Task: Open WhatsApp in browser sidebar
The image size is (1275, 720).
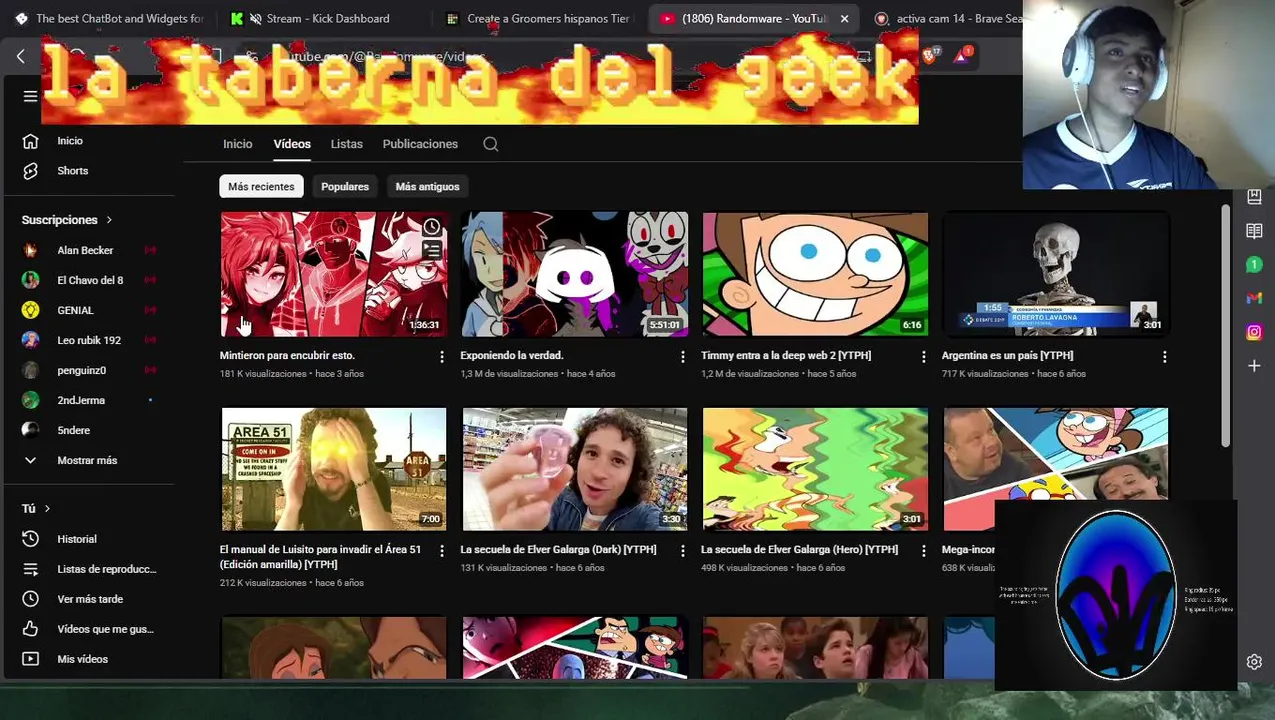Action: click(x=1254, y=265)
